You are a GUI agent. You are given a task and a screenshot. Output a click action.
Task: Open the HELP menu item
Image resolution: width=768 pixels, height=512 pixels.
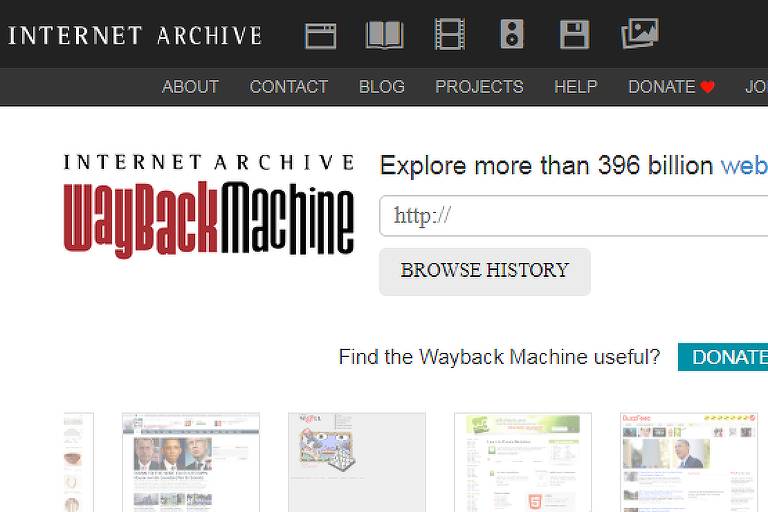[x=576, y=87]
